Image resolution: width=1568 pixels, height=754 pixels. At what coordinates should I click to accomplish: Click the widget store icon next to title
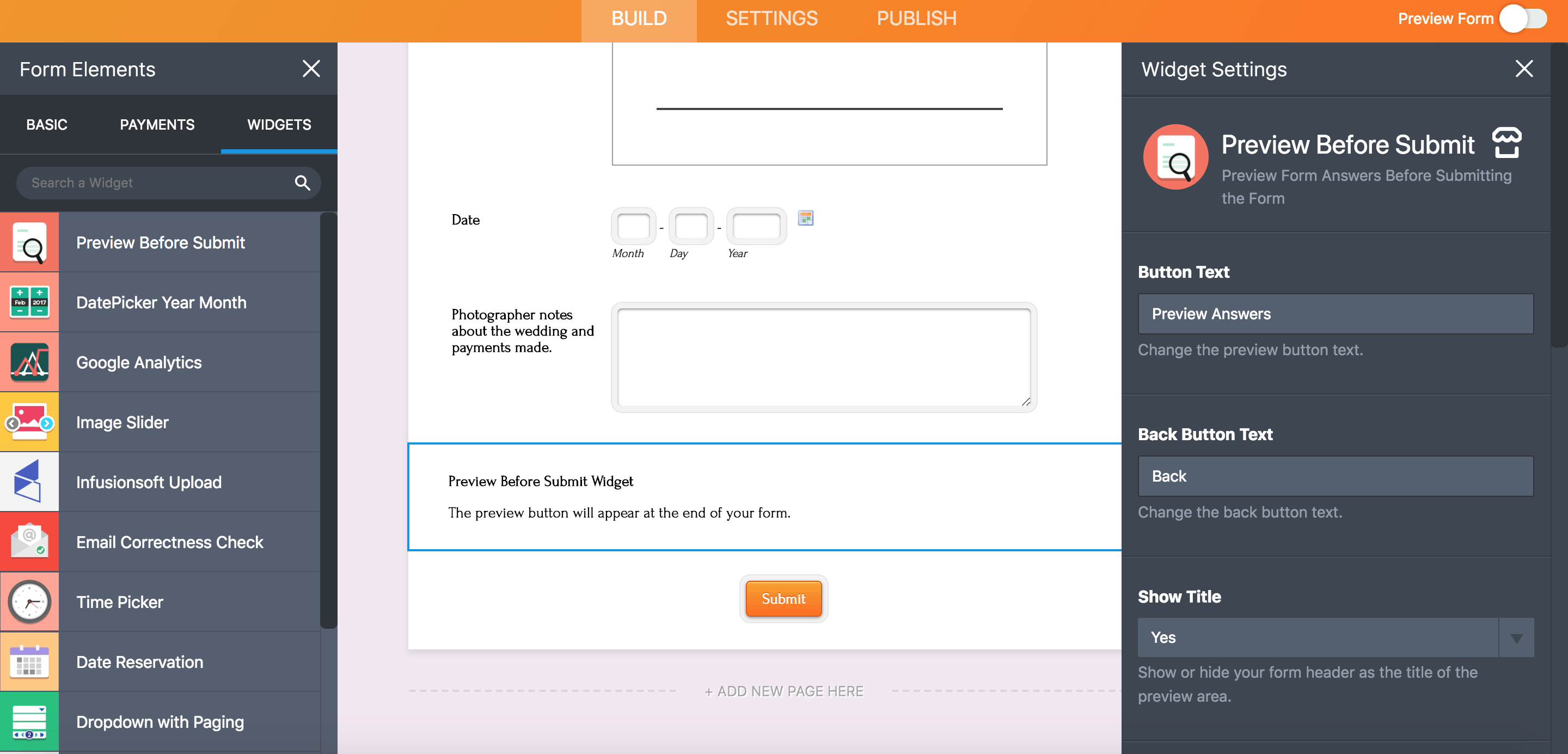(x=1506, y=143)
